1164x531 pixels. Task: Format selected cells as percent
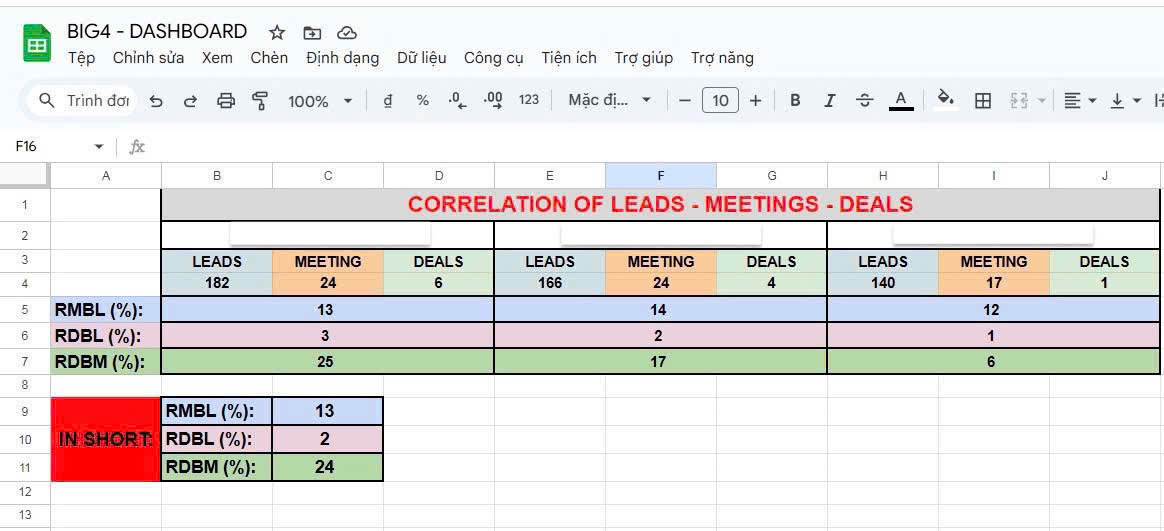click(422, 100)
